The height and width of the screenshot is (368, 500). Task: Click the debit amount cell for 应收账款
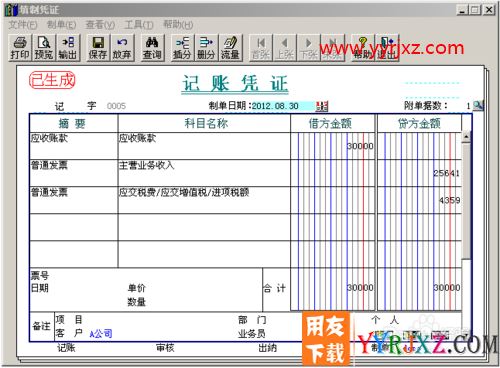tap(333, 146)
